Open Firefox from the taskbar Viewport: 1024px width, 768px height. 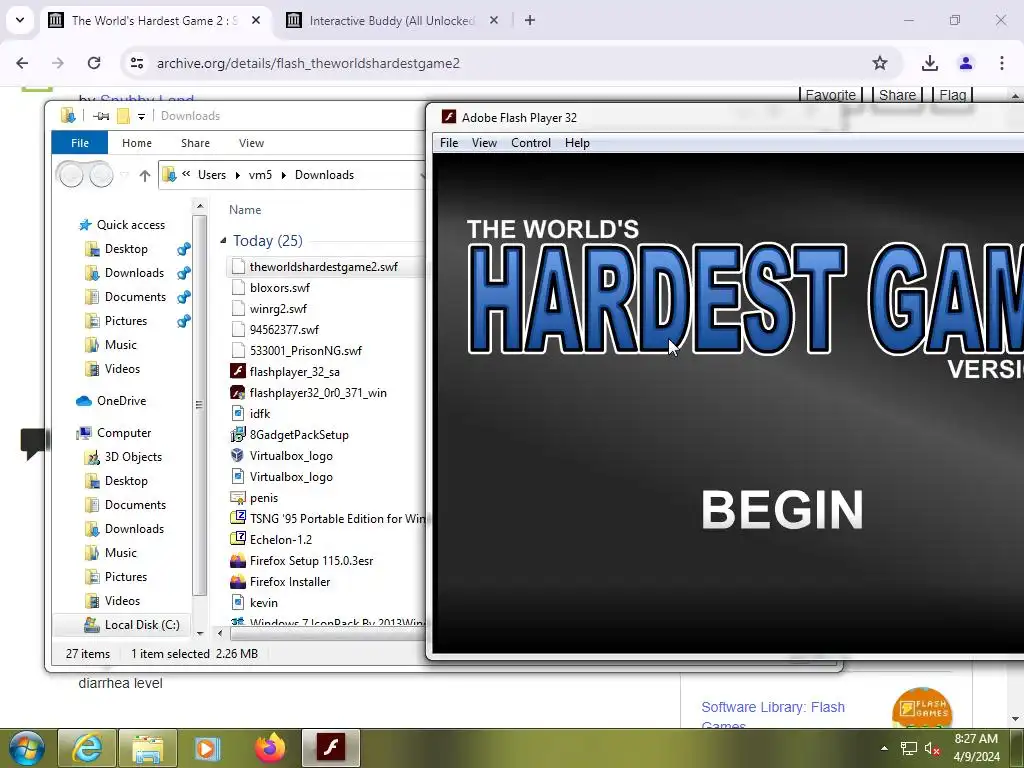(x=270, y=748)
